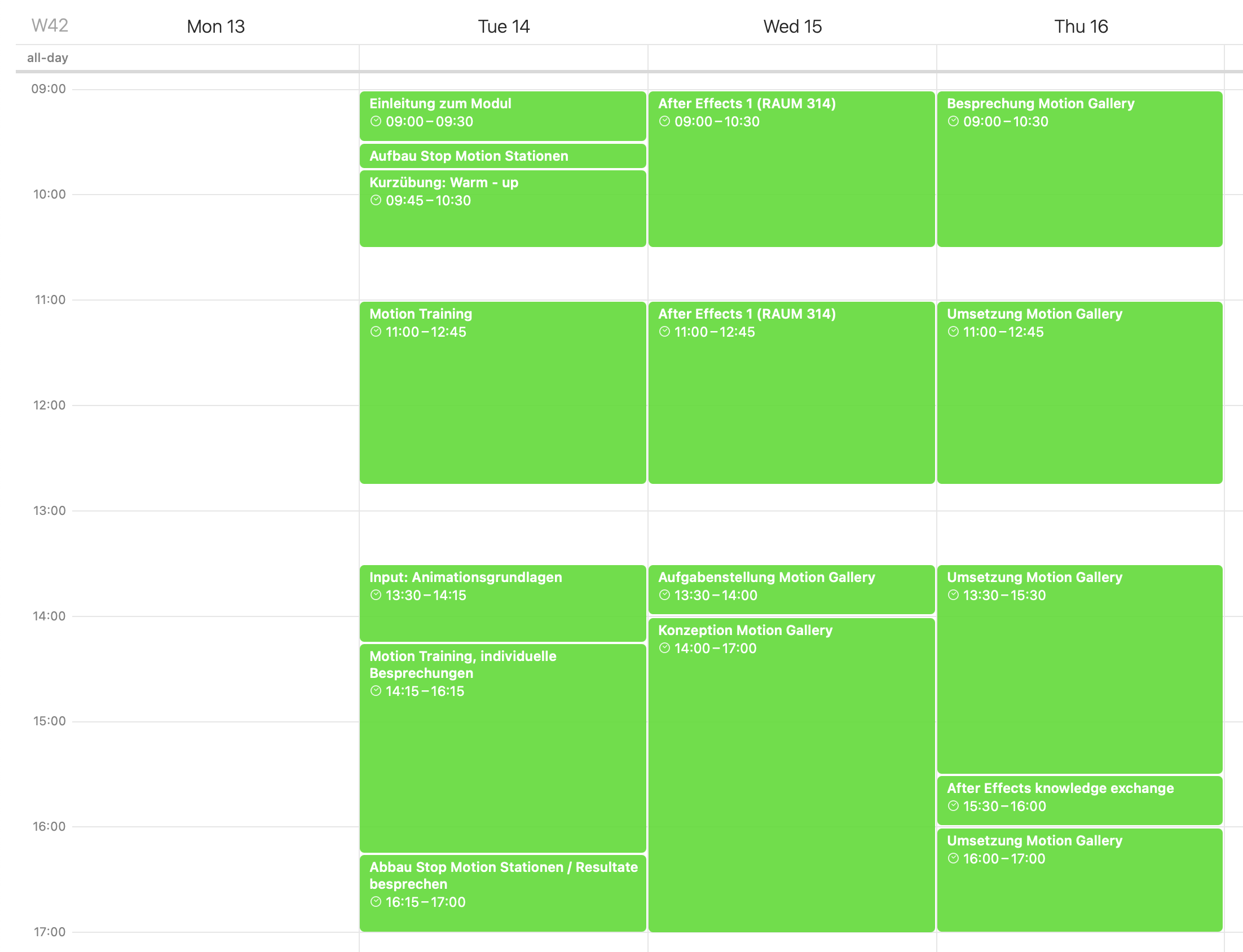Click clock icon in Motion Training 11:00 event

click(376, 332)
